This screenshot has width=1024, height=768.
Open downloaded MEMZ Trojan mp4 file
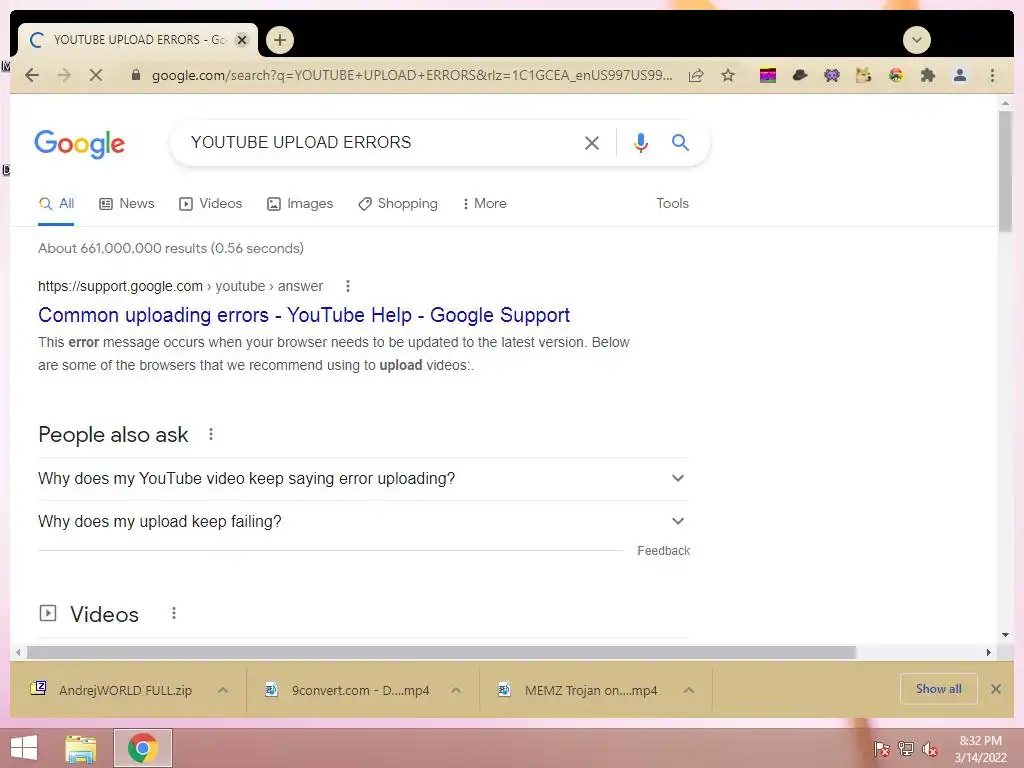pyautogui.click(x=578, y=690)
